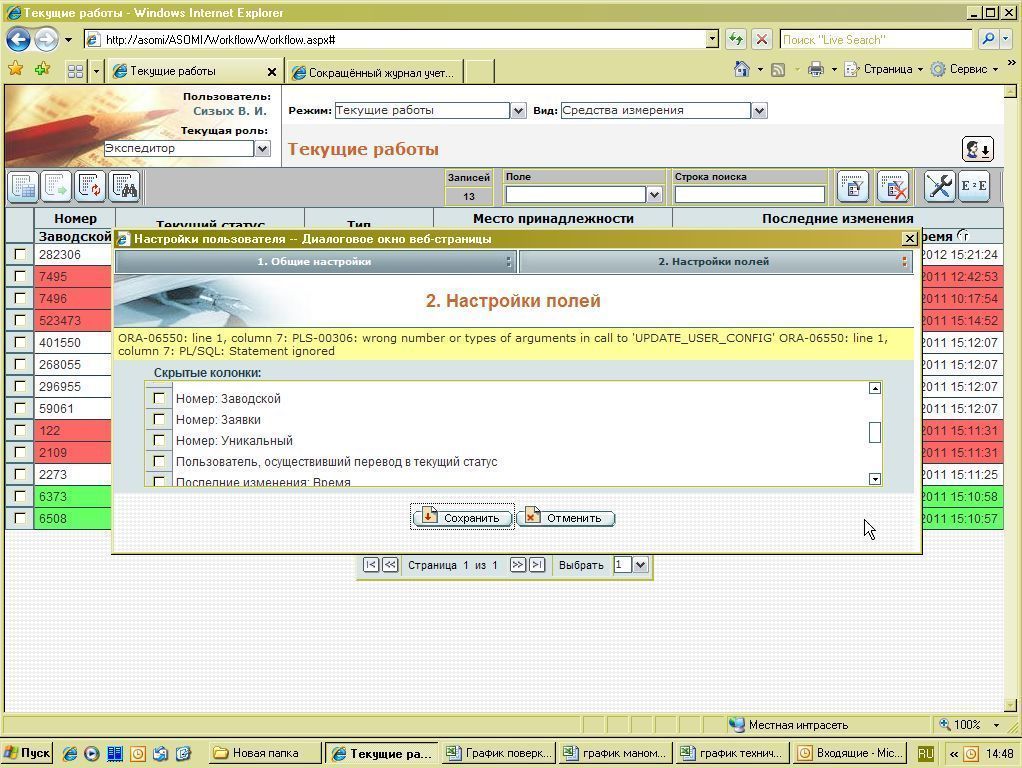Viewport: 1022px width, 768px height.
Task: Click the E2E toolbar icon
Action: click(974, 186)
